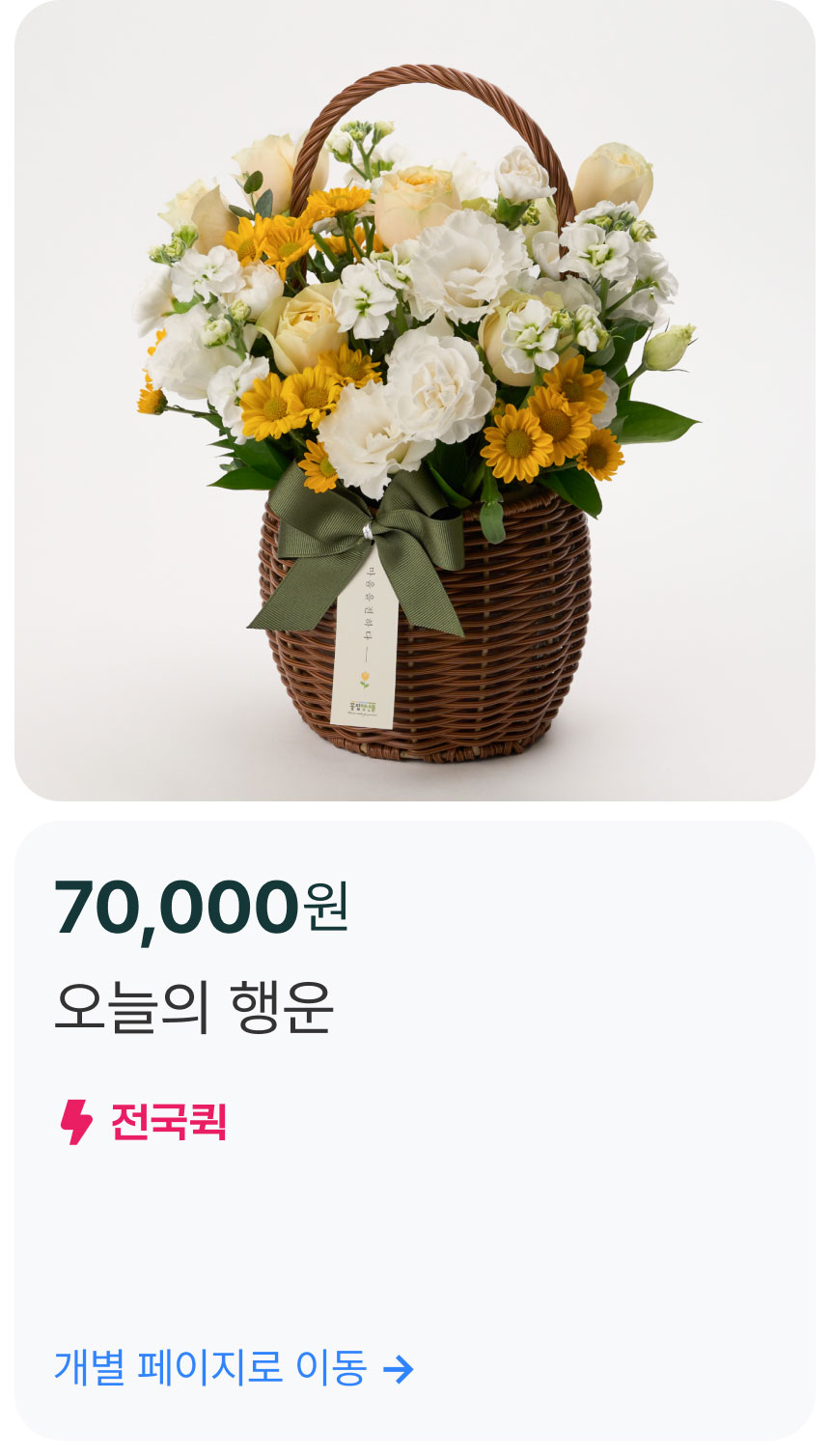Open the 개별 페이지로 이동 link
This screenshot has height=1456, width=830.
point(234,1368)
